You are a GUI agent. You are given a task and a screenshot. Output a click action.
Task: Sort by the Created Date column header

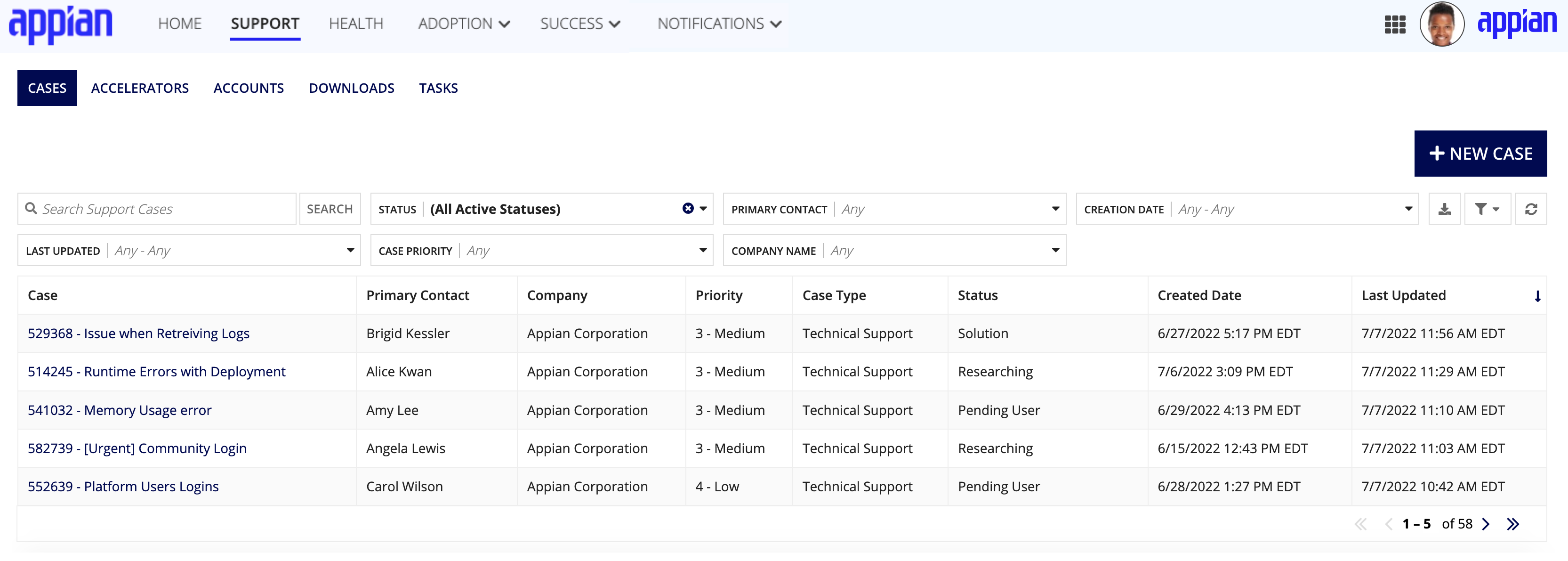(x=1199, y=295)
